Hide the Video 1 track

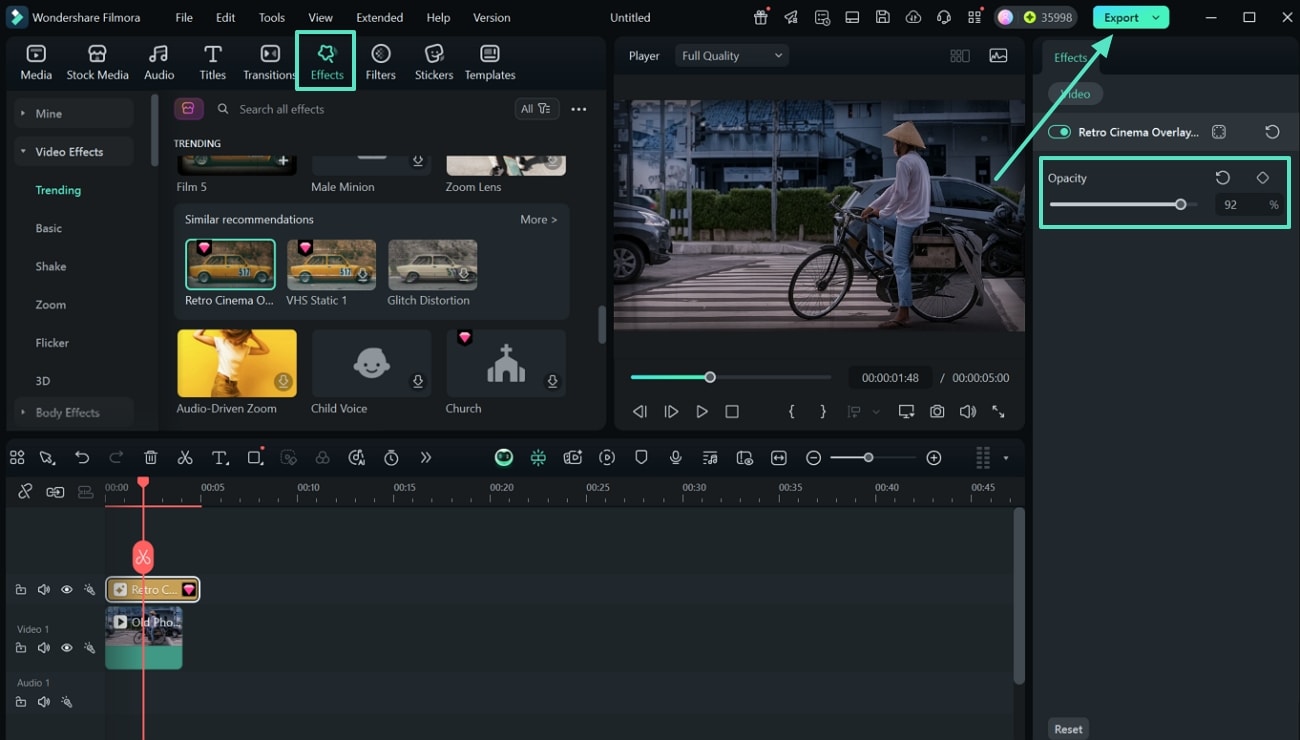tap(66, 648)
